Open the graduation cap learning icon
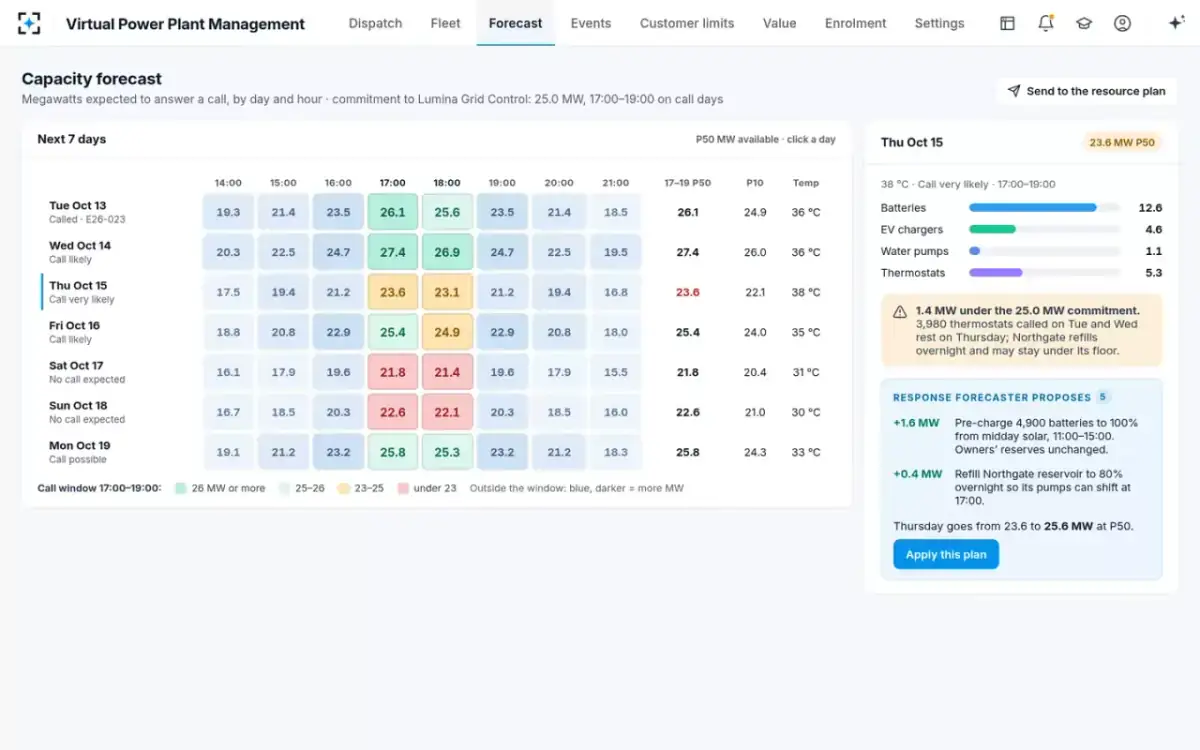 pos(1084,23)
